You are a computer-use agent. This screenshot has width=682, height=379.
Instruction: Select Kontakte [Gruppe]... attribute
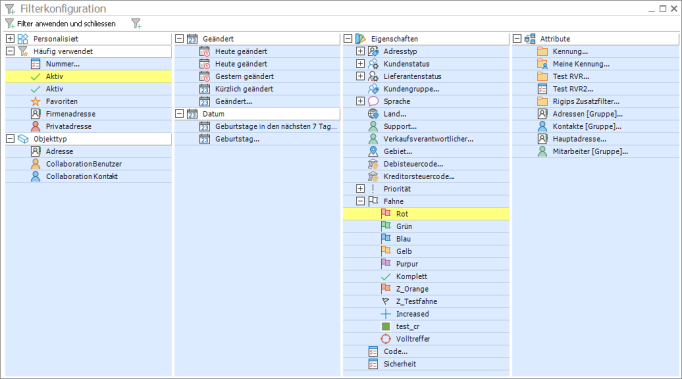coord(595,127)
